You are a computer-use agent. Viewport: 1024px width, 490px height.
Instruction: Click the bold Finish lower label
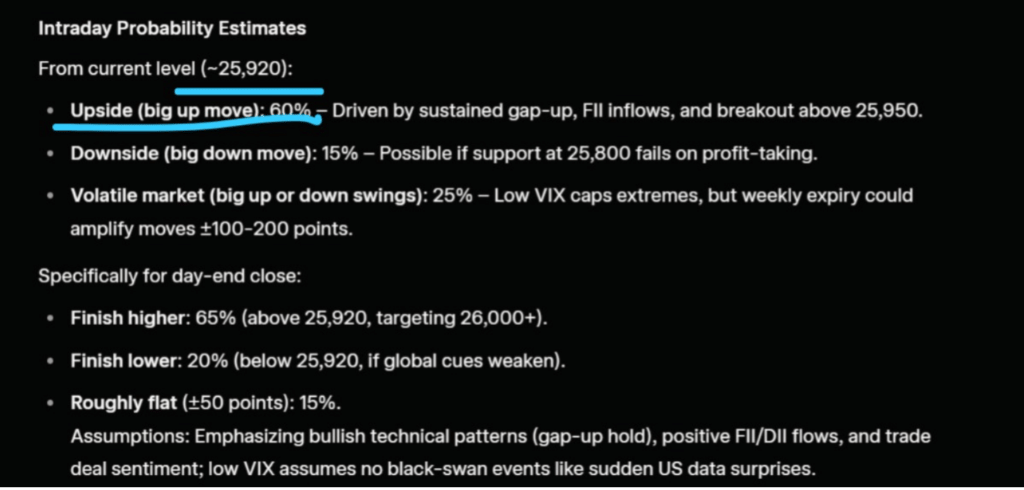[120, 360]
